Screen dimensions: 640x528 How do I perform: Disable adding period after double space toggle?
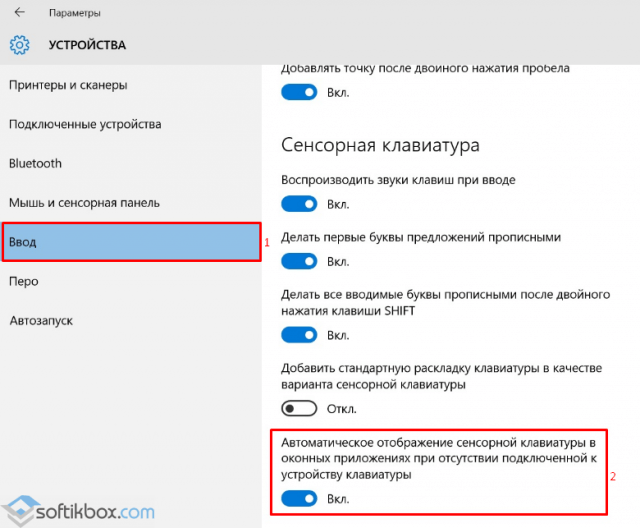[x=299, y=92]
